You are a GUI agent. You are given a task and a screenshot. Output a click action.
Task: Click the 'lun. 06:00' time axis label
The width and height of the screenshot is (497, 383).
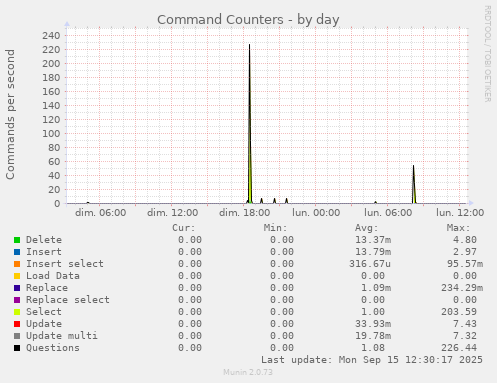[x=388, y=213]
